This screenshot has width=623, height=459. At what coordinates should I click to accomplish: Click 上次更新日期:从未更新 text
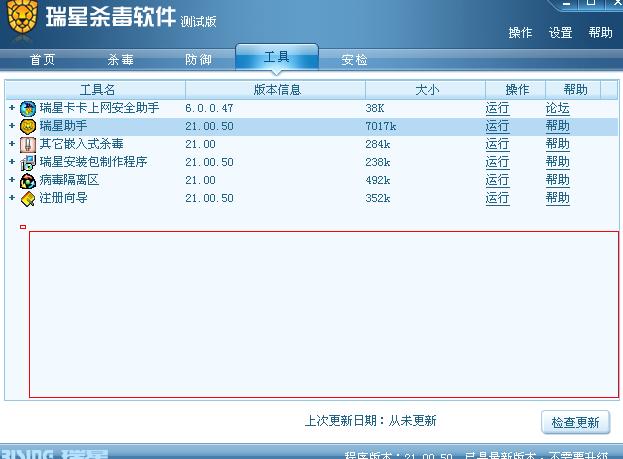point(370,420)
